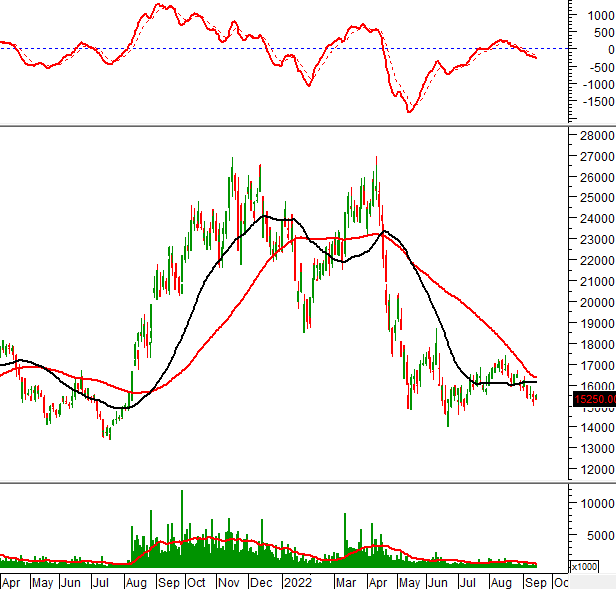Click the 24000 price axis label
Image resolution: width=616 pixels, height=589 pixels.
pyautogui.click(x=595, y=219)
